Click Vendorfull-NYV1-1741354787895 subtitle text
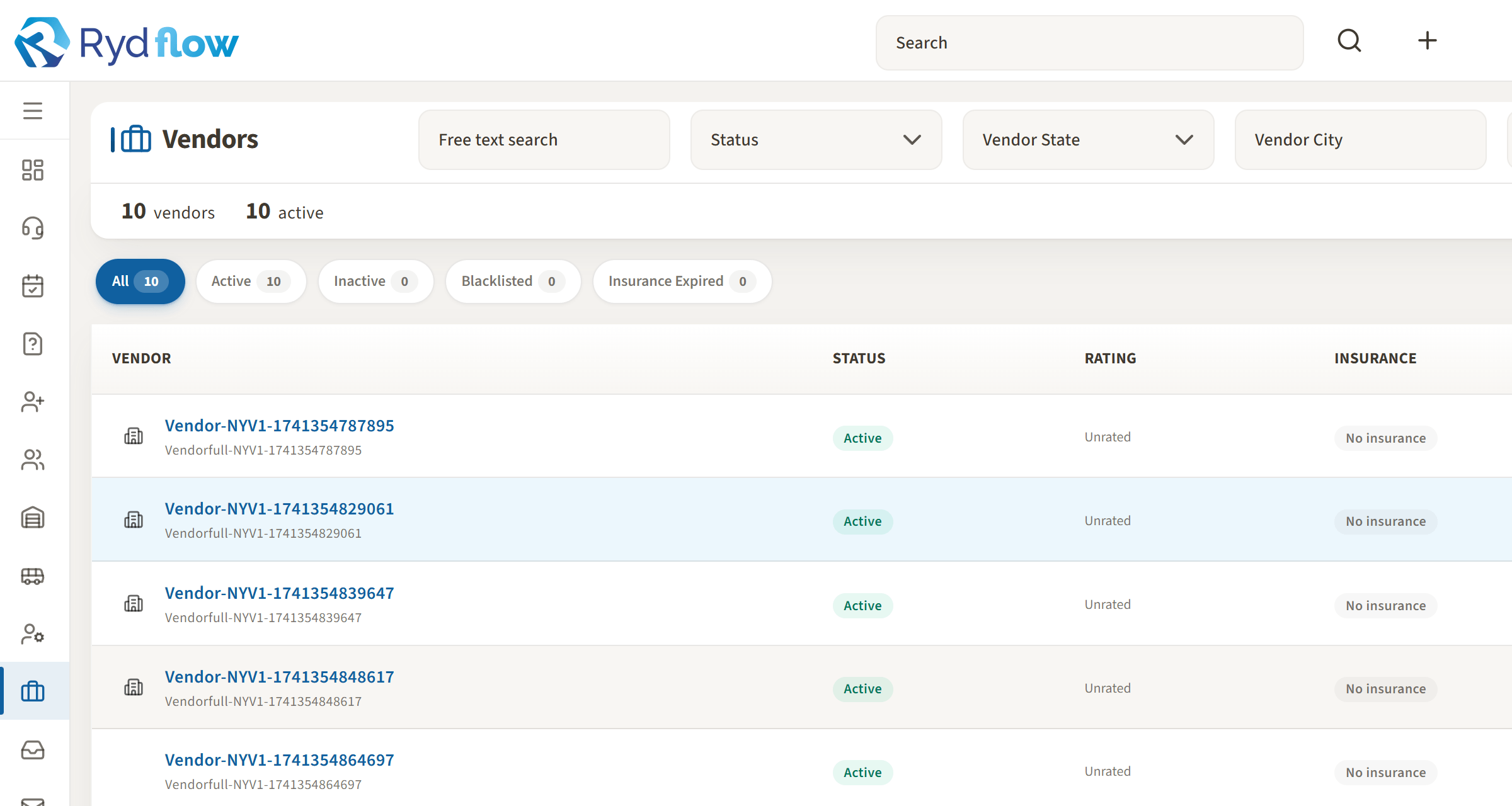Image resolution: width=1512 pixels, height=806 pixels. 263,450
